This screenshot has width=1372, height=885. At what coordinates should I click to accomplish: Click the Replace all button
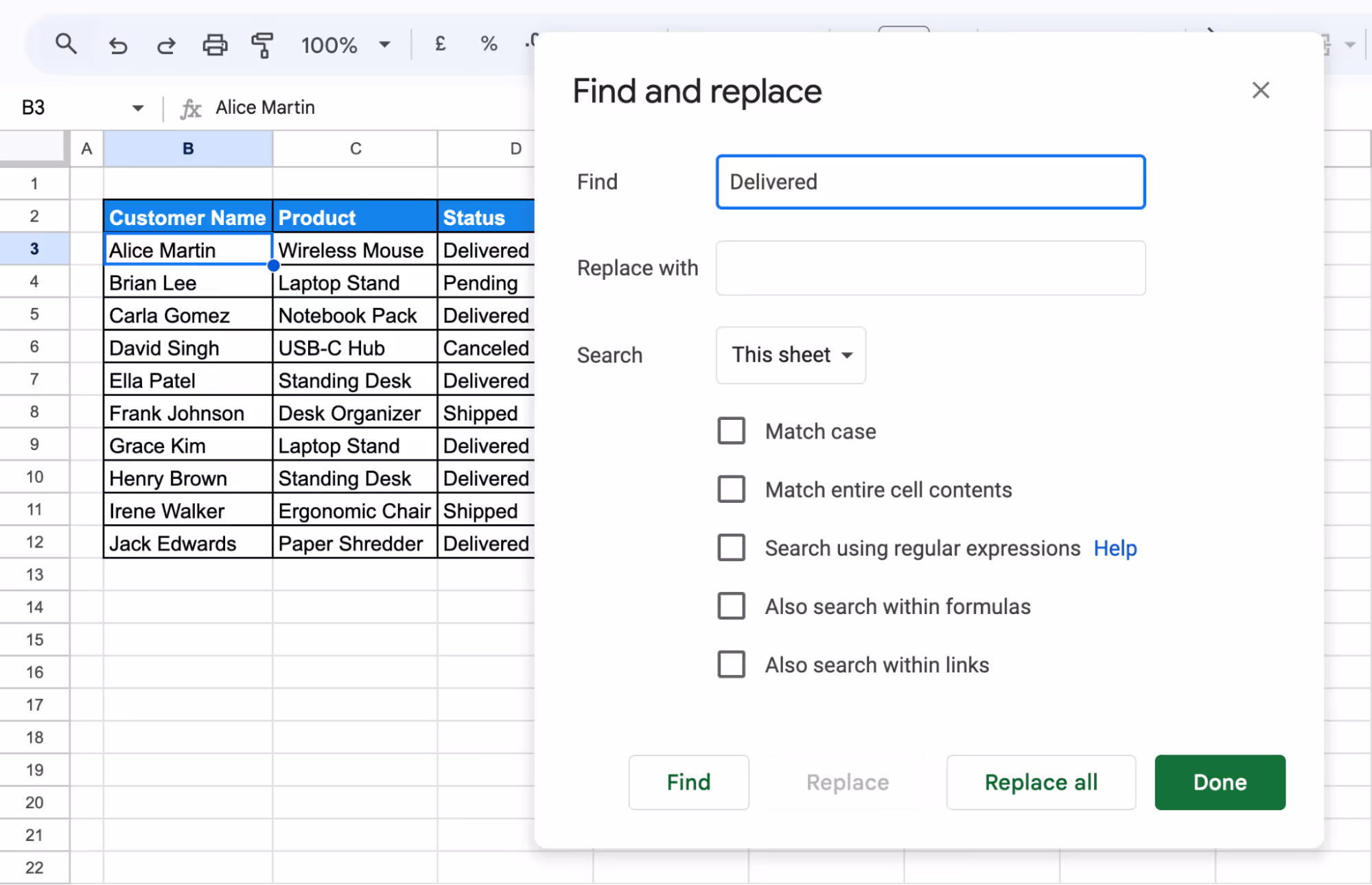coord(1040,782)
